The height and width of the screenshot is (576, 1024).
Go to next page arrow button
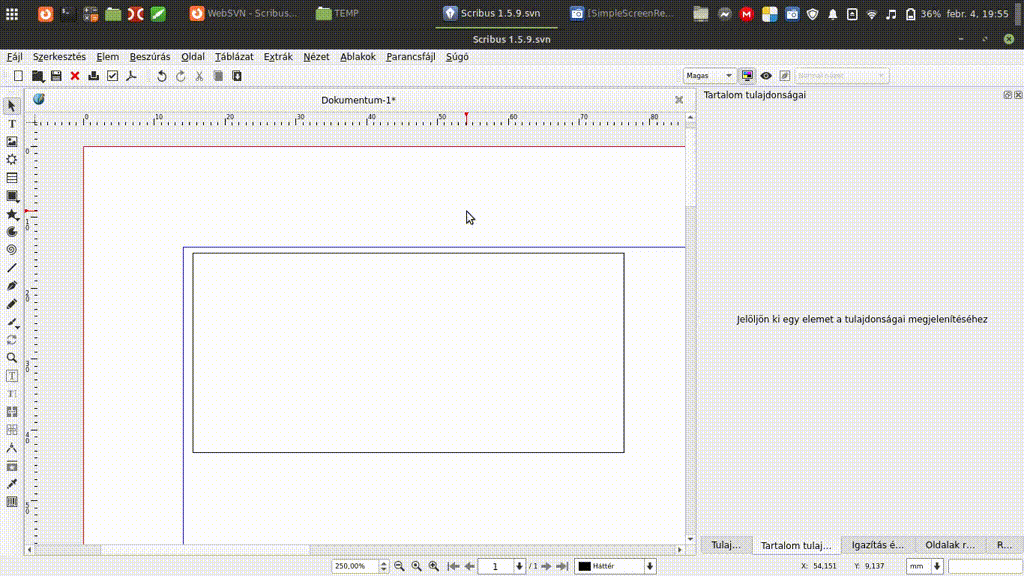coord(545,566)
